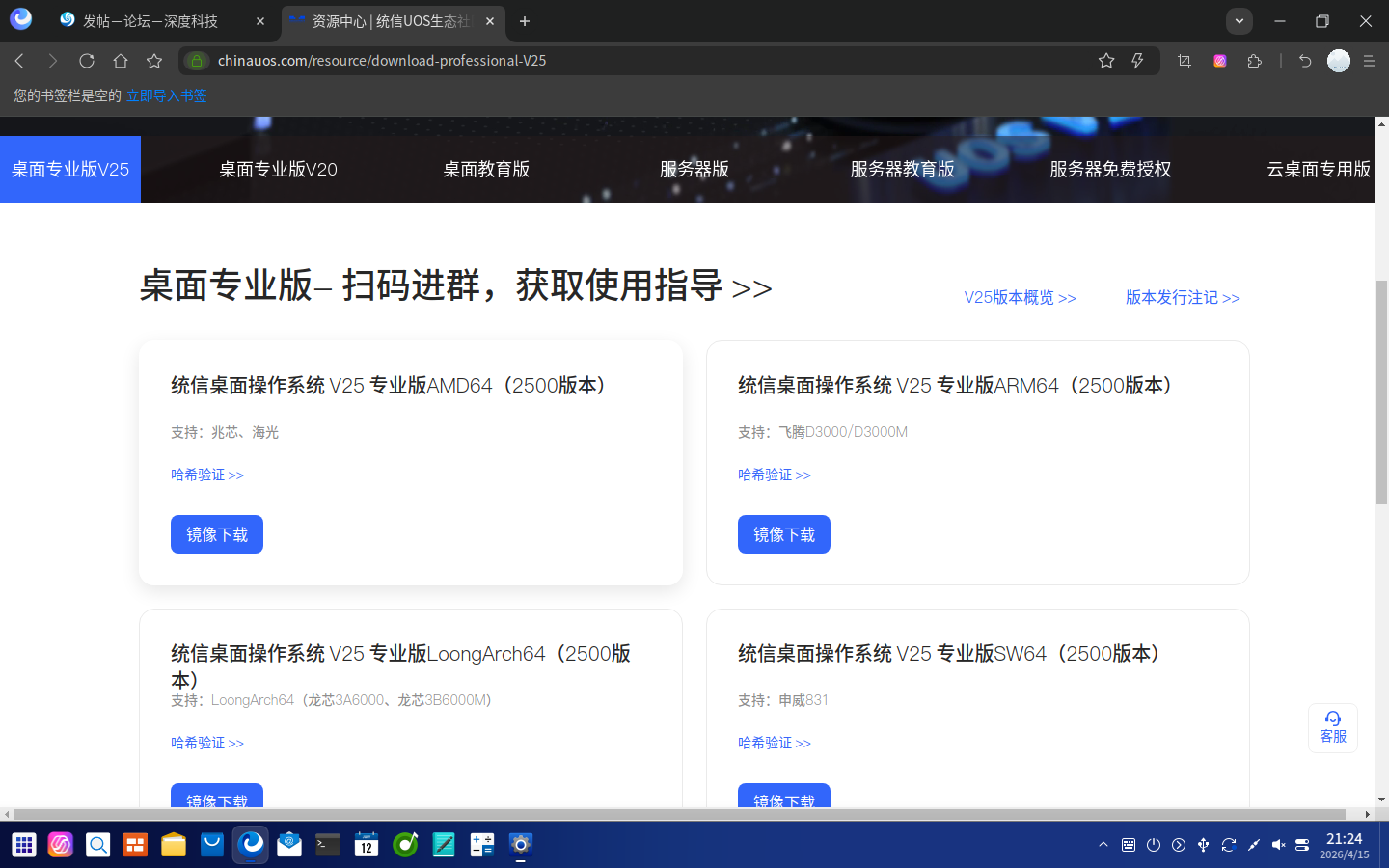1389x868 pixels.
Task: Switch to the 桌面专业版V20 tab
Action: 278,170
